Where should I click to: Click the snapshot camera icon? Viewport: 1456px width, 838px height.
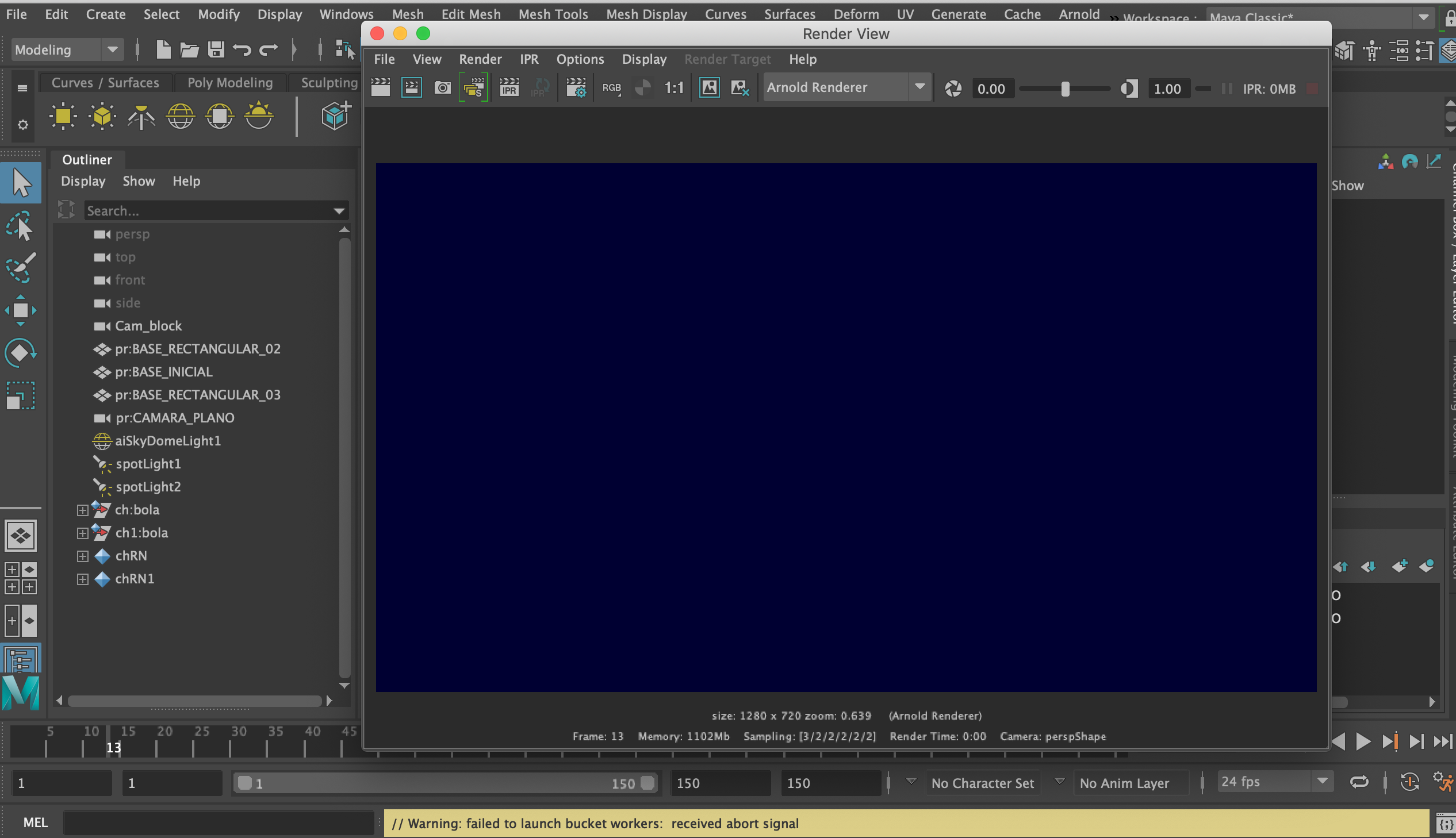[x=442, y=88]
